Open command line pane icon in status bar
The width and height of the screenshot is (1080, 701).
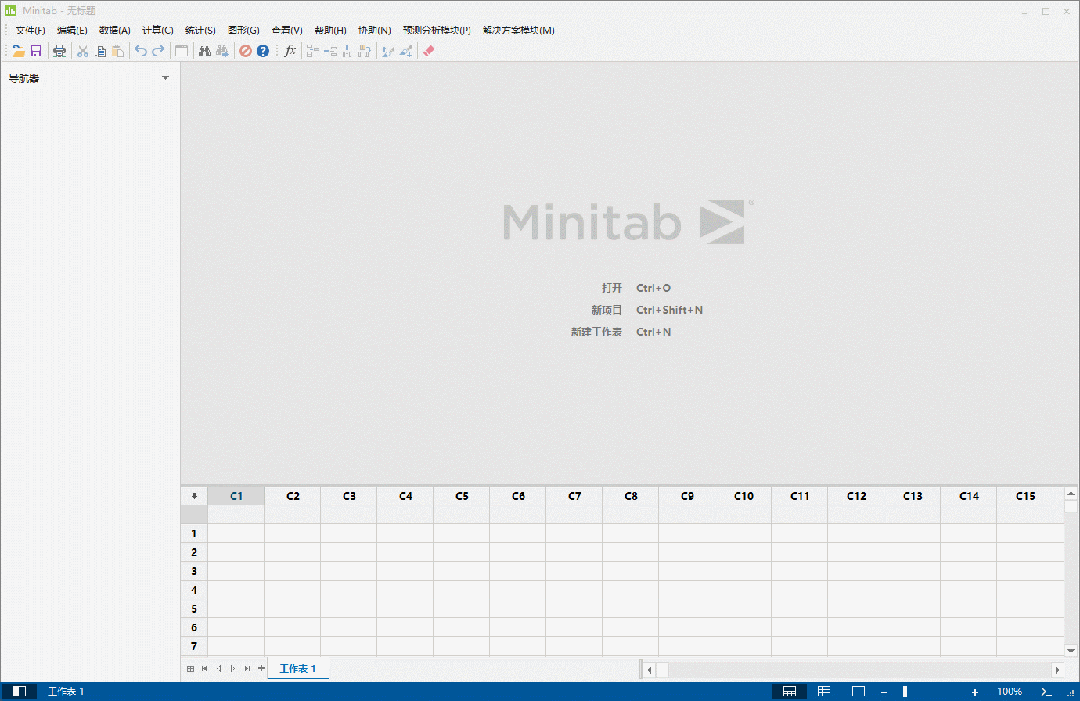point(1047,691)
